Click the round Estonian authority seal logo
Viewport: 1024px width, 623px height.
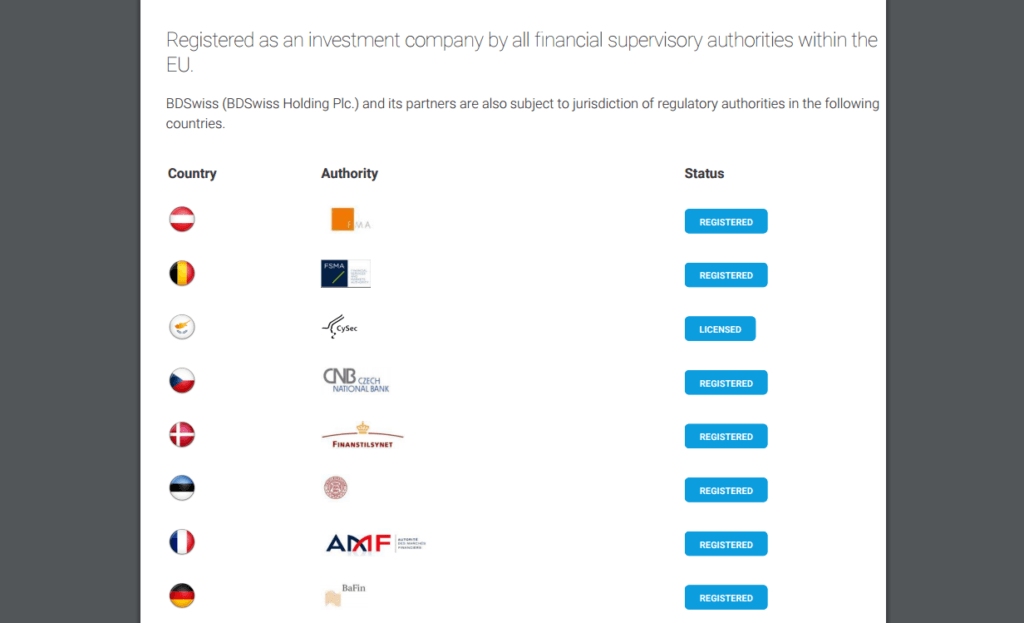[336, 488]
